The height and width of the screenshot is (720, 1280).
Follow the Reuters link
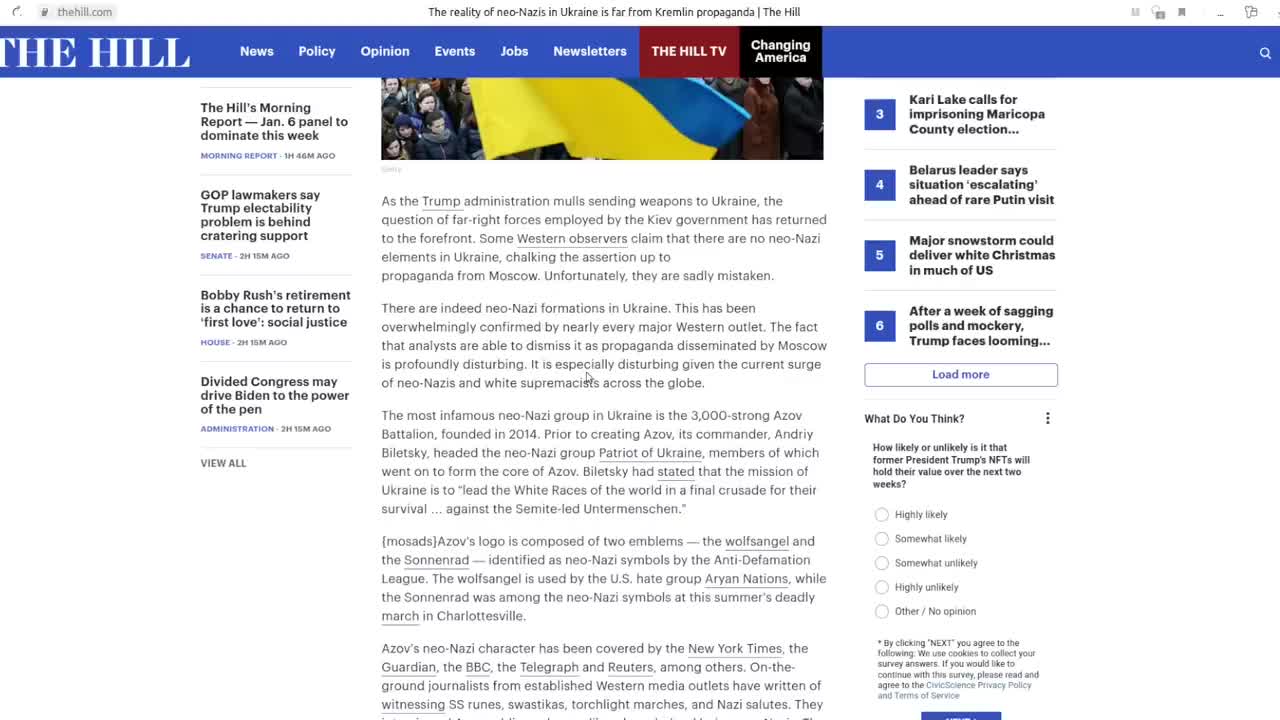pyautogui.click(x=630, y=667)
